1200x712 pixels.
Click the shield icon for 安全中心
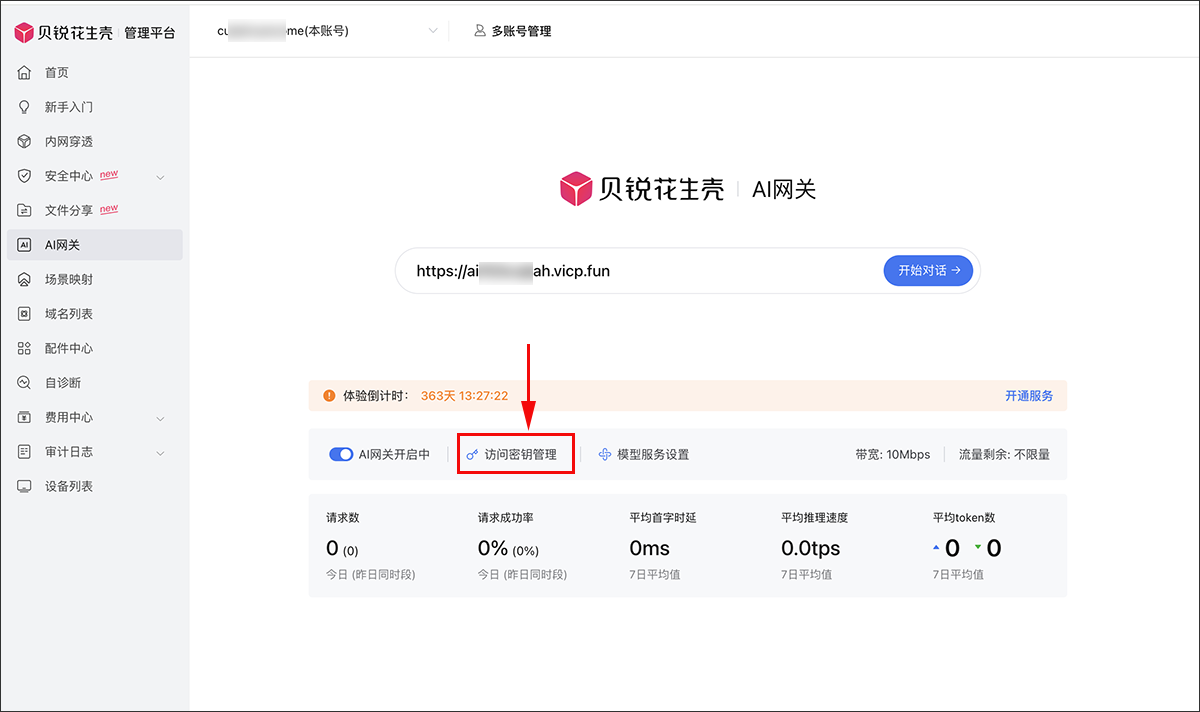[25, 176]
